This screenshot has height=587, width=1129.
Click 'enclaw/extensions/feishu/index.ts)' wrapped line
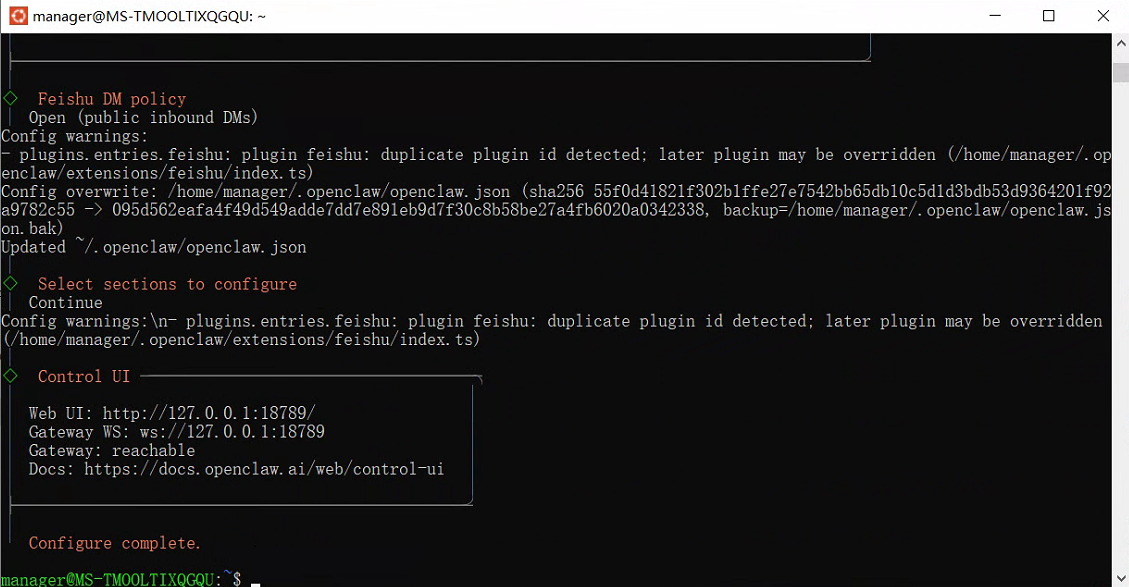[158, 173]
